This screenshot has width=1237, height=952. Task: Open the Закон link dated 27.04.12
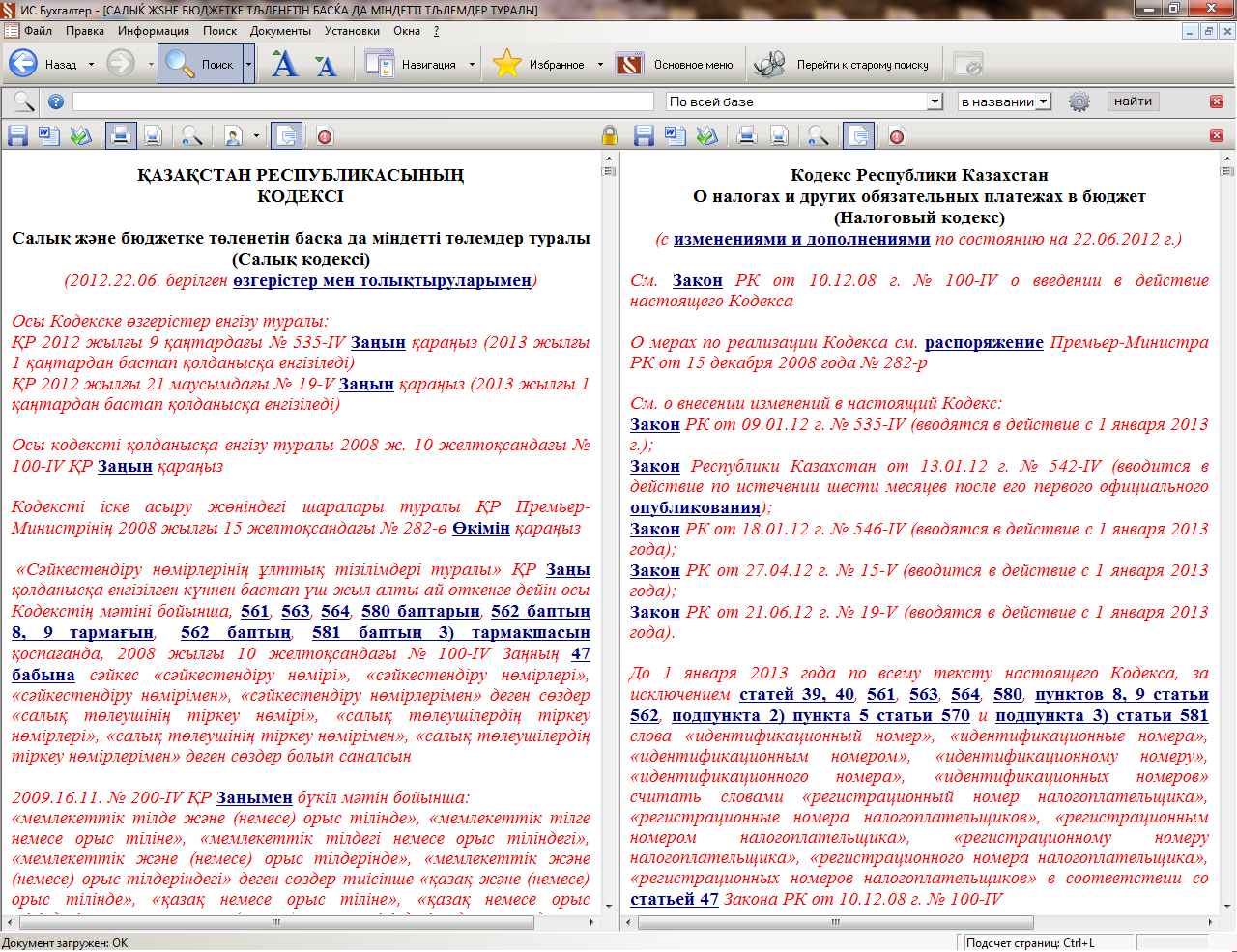[655, 570]
